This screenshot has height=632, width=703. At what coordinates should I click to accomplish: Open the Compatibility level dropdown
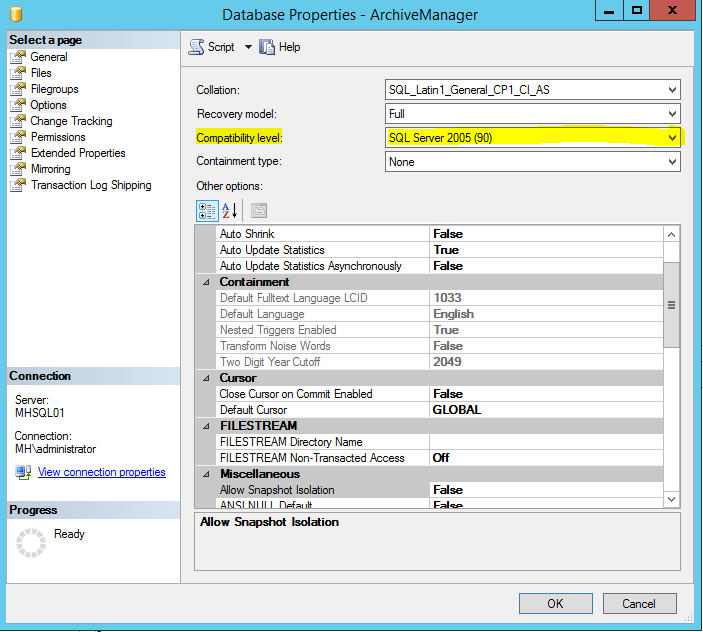tap(671, 138)
